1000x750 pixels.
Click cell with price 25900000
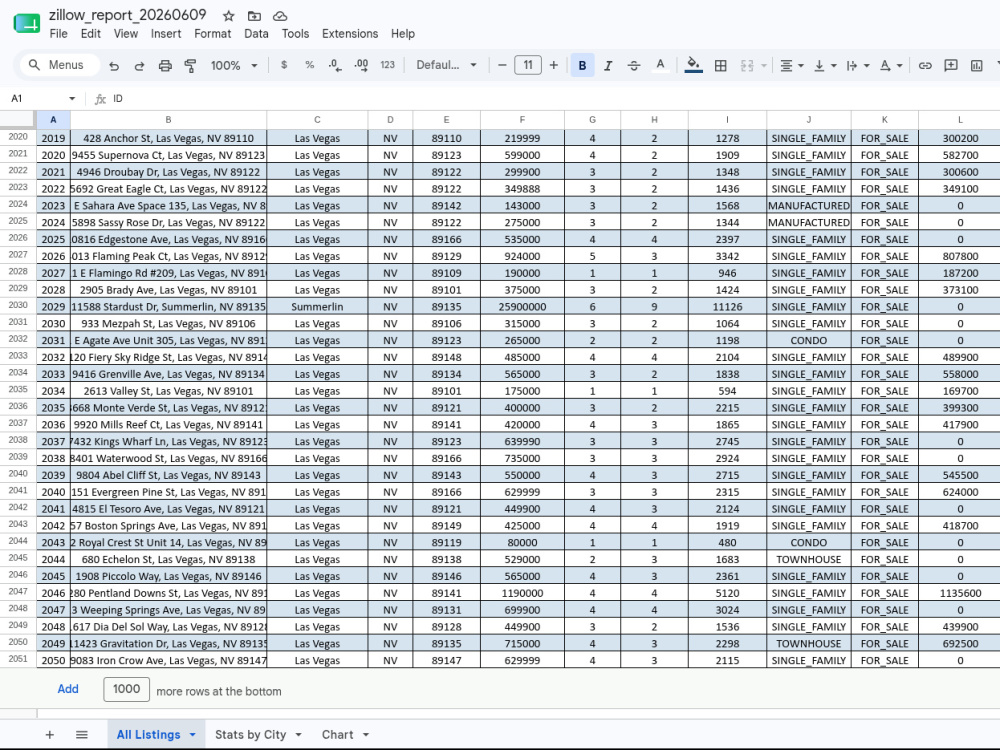[522, 307]
